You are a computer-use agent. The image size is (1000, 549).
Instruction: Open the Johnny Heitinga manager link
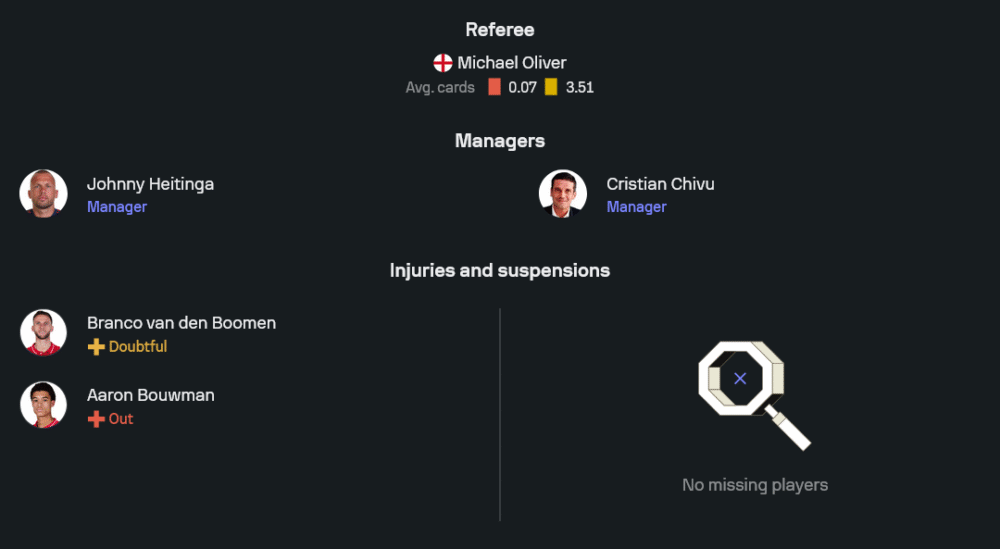coord(150,184)
